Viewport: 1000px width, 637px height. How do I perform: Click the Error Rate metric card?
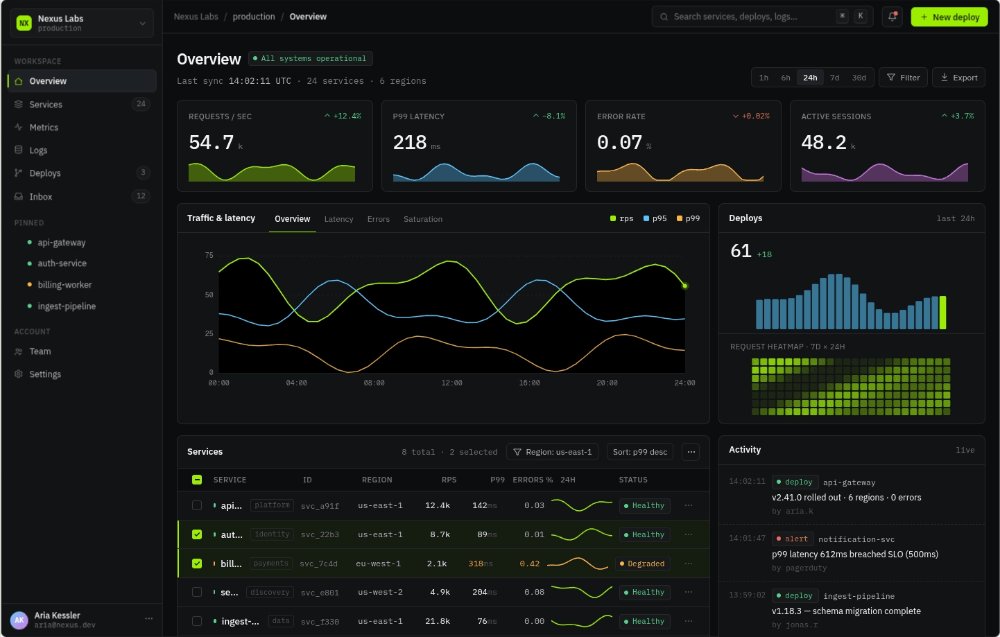pos(683,146)
